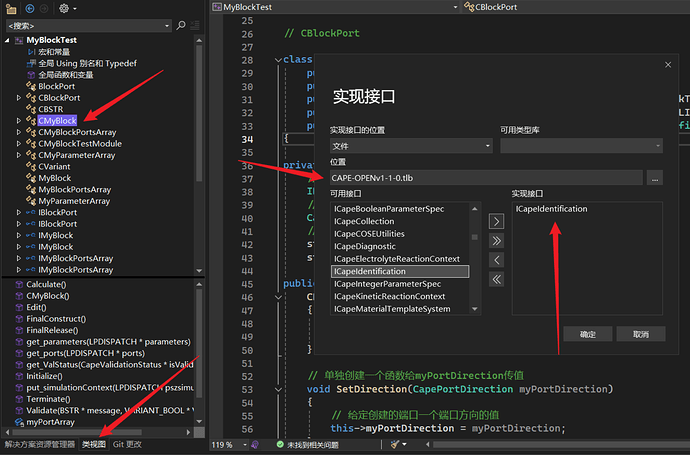This screenshot has width=690, height=455.
Task: Select the CBSTR class item
Action: [51, 109]
